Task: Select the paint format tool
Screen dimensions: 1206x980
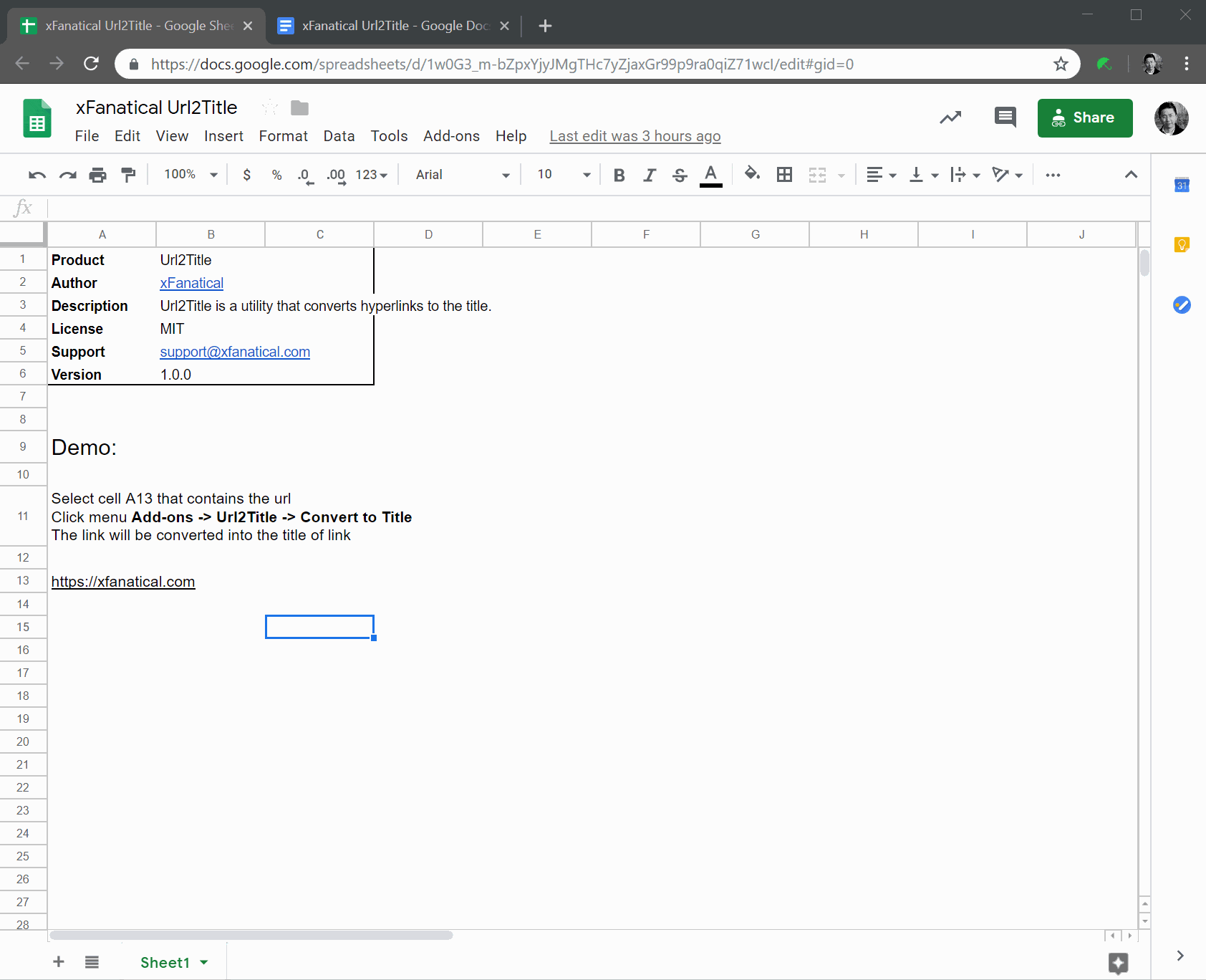Action: (x=128, y=174)
